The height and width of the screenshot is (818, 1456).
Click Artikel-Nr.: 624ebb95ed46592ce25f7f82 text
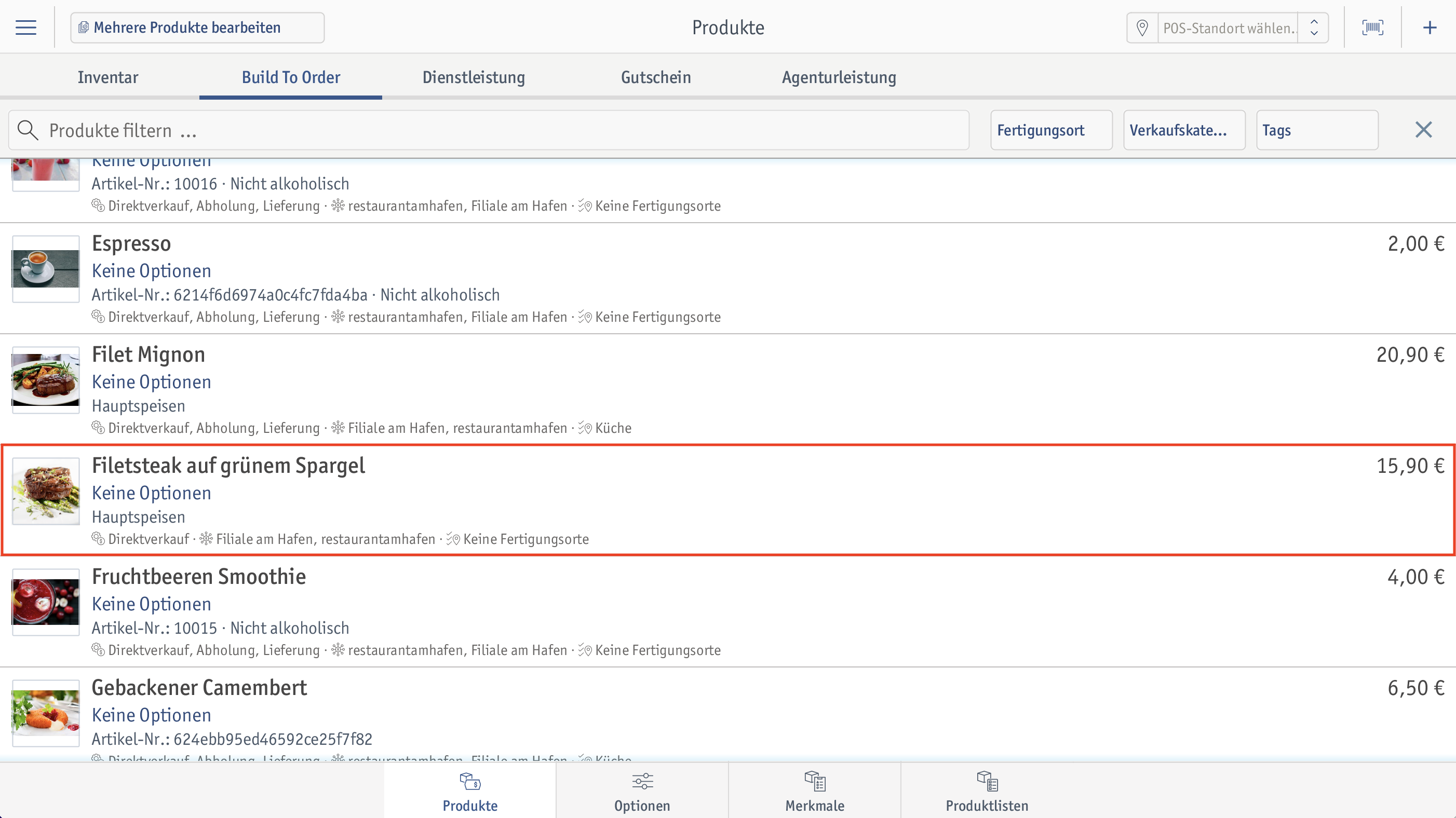tap(232, 739)
